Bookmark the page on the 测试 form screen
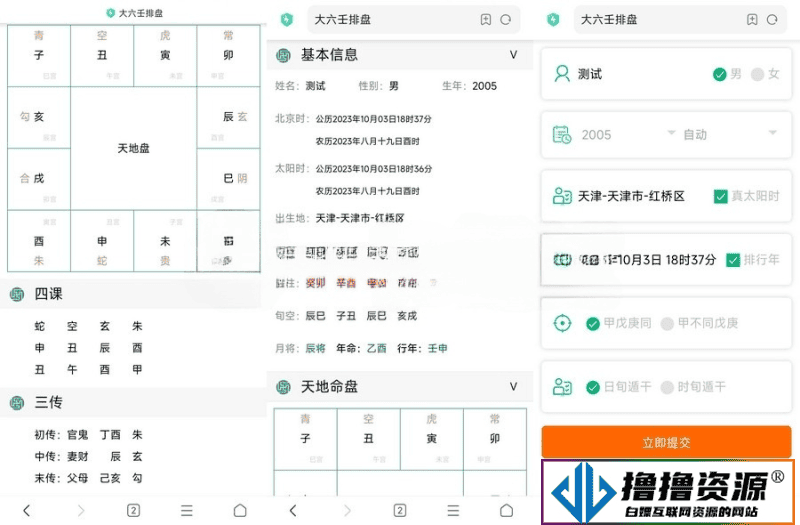The width and height of the screenshot is (800, 525). (752, 19)
